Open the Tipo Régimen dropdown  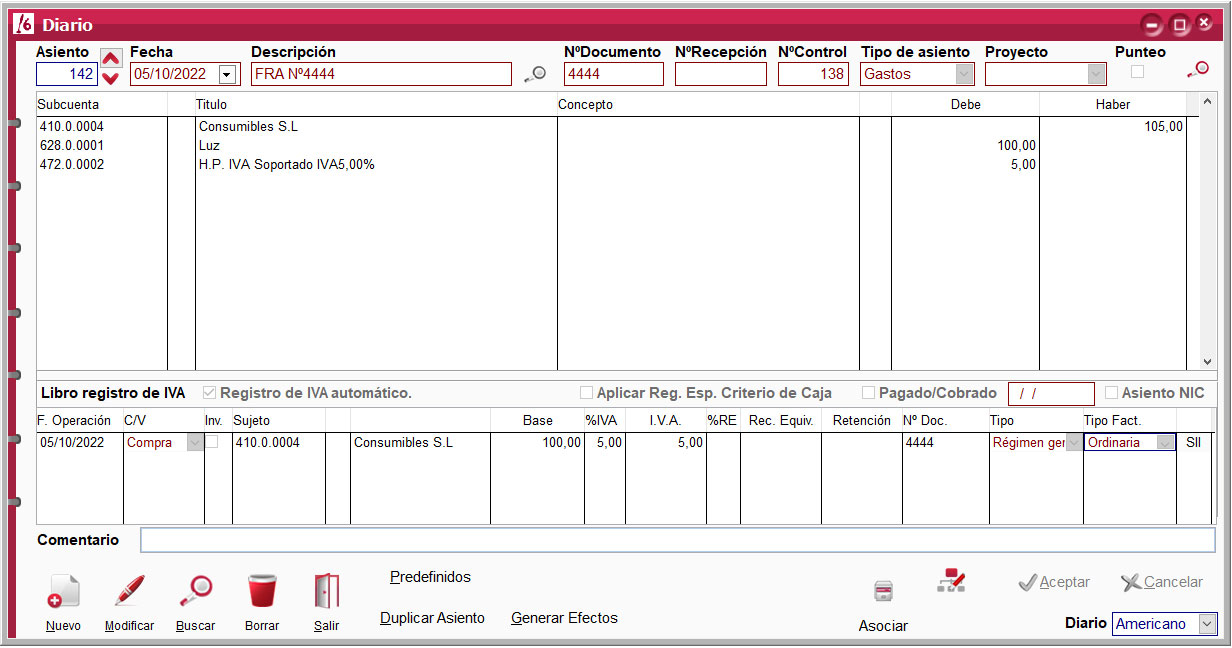click(x=1074, y=443)
